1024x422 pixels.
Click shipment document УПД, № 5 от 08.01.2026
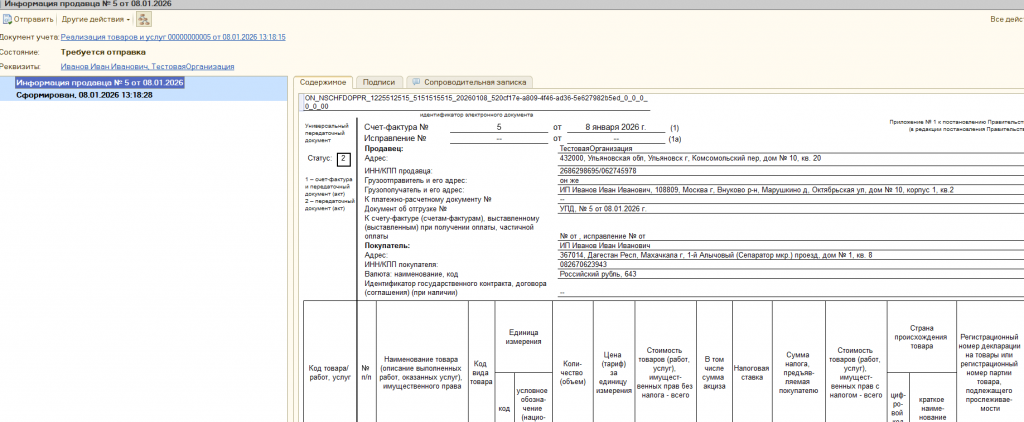pyautogui.click(x=603, y=208)
